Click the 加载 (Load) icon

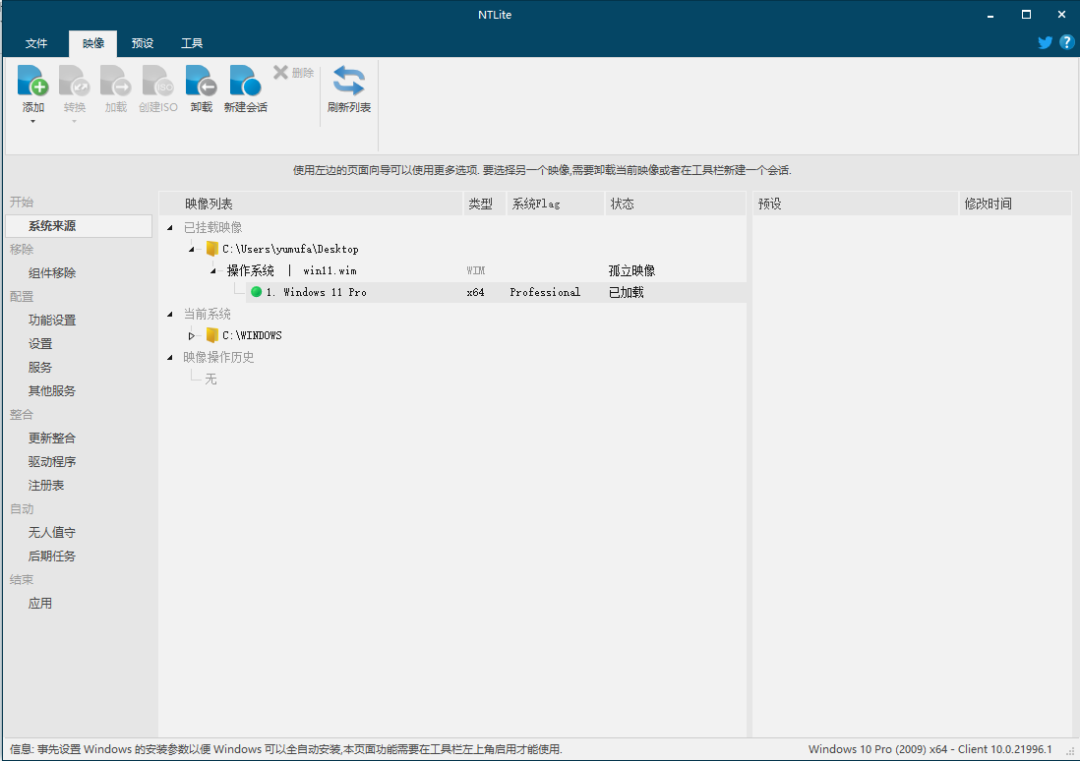(x=116, y=88)
